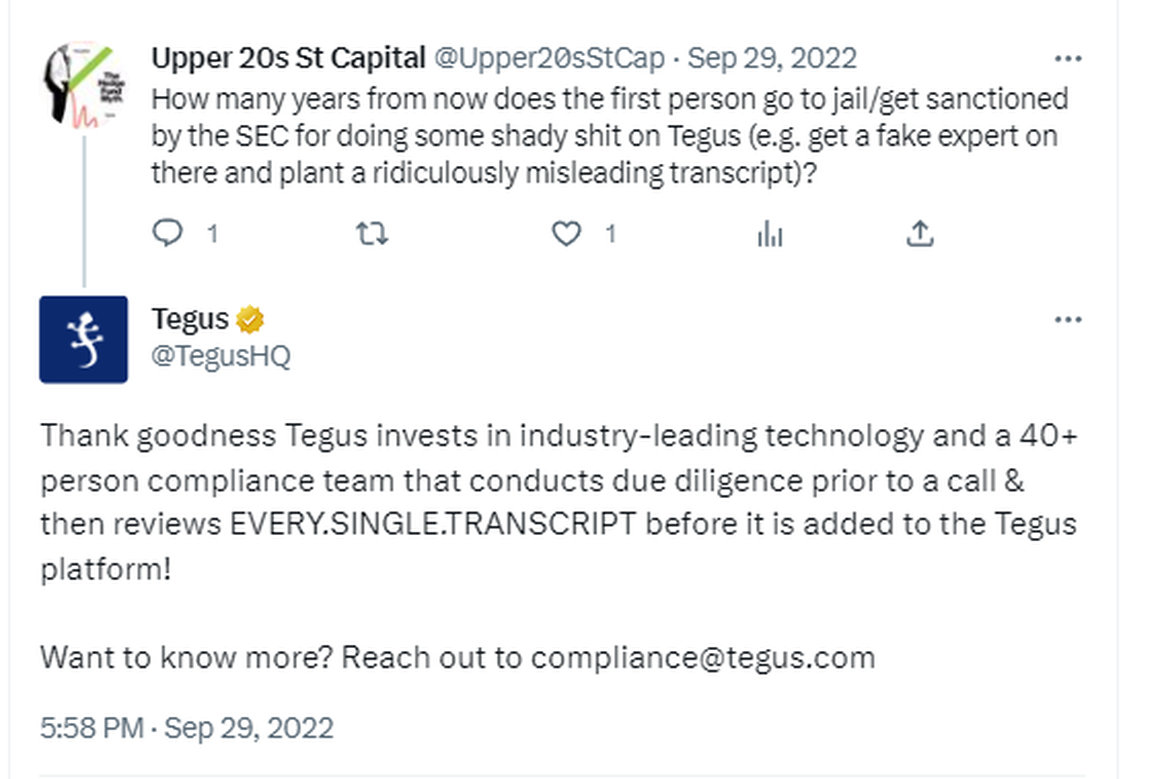The image size is (1164, 779).
Task: Visit Upper 20s St Capital display name
Action: (288, 59)
